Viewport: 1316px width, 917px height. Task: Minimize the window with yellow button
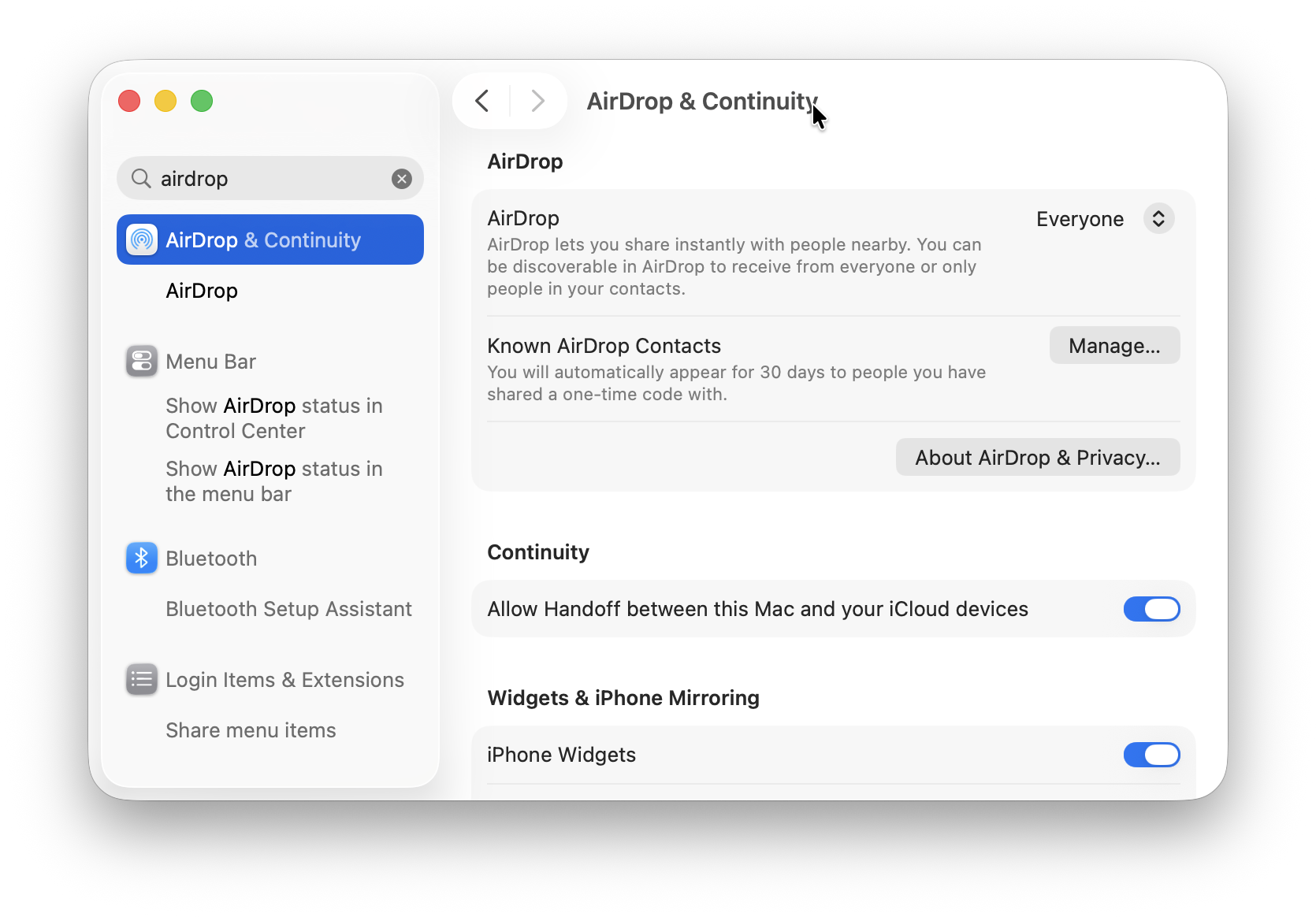165,101
